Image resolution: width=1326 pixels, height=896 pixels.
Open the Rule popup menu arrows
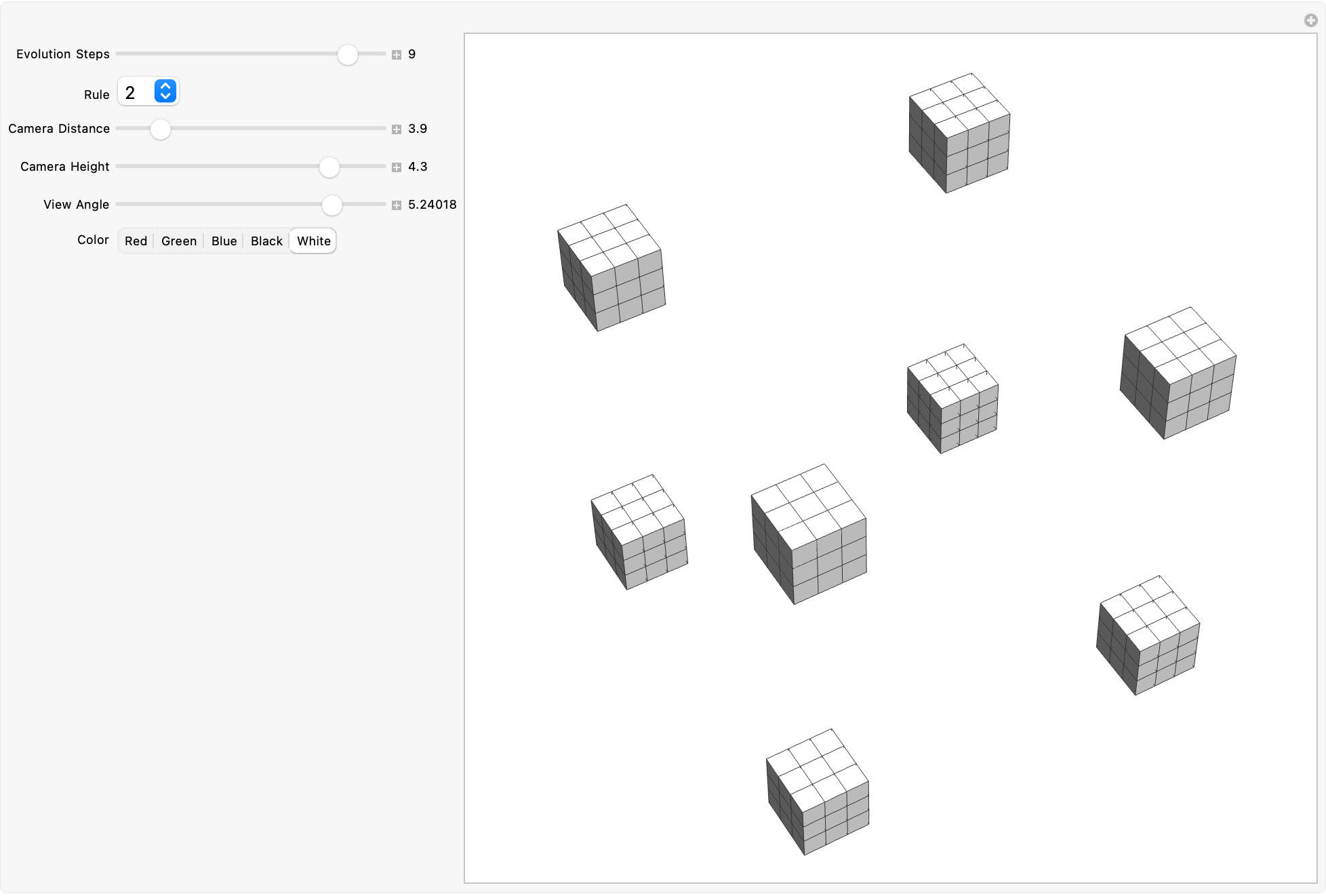point(165,91)
